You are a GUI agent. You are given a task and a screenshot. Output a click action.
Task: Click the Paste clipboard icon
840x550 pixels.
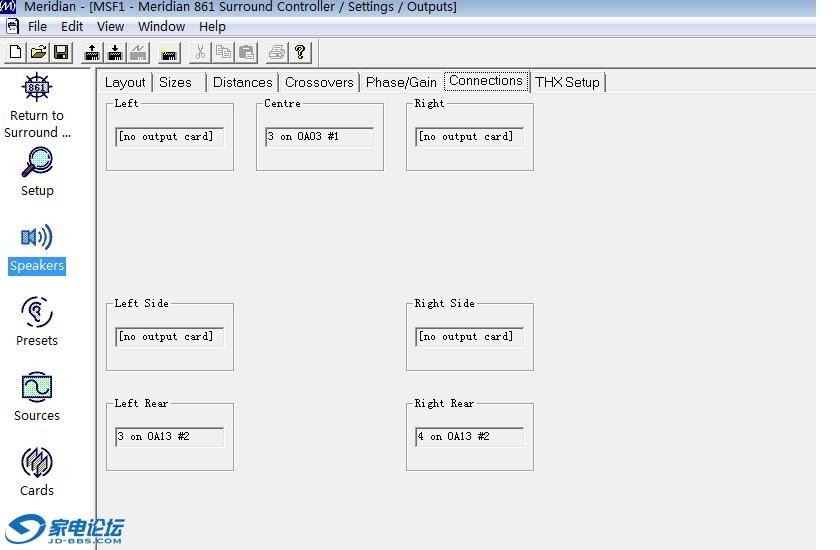[246, 52]
